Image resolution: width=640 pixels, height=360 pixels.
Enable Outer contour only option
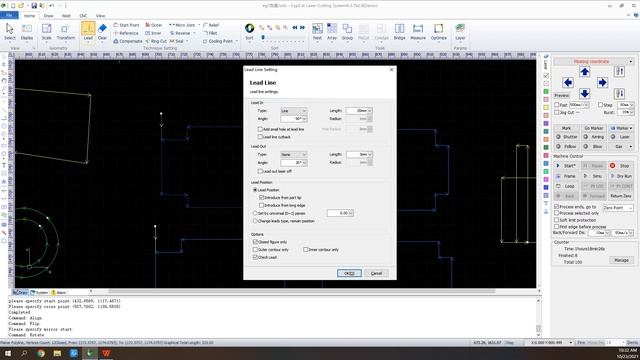click(255, 249)
